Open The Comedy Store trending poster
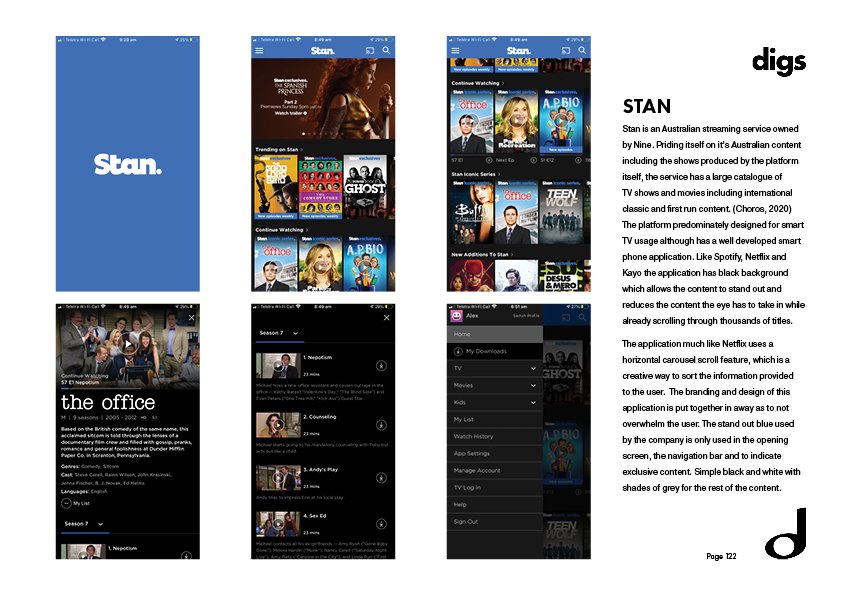 (x=320, y=187)
